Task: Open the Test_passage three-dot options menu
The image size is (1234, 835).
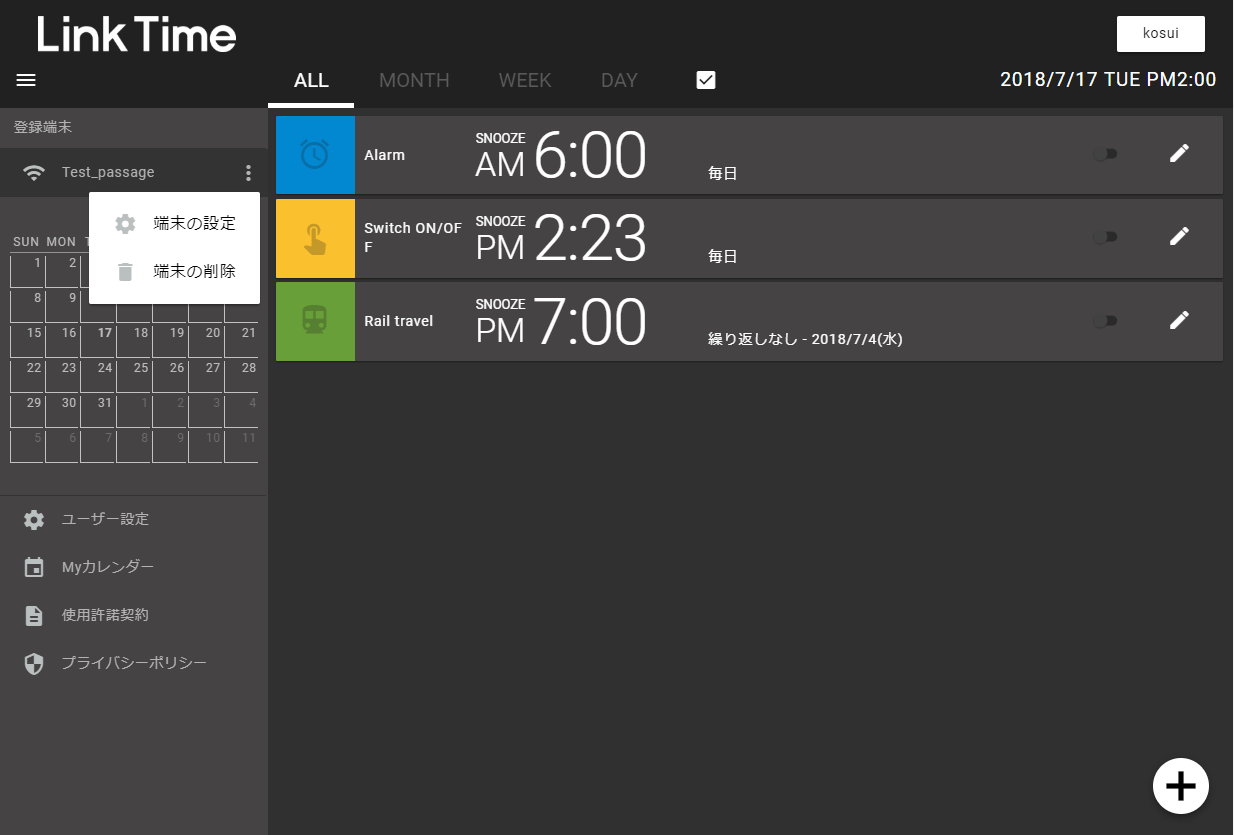Action: click(x=248, y=173)
